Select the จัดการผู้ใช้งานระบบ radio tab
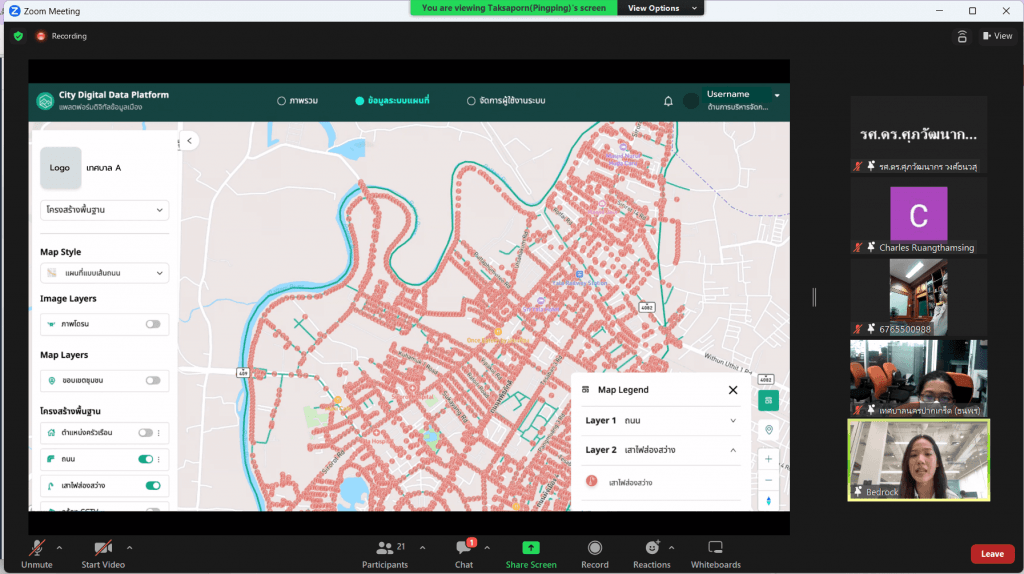This screenshot has width=1024, height=574. pos(506,101)
